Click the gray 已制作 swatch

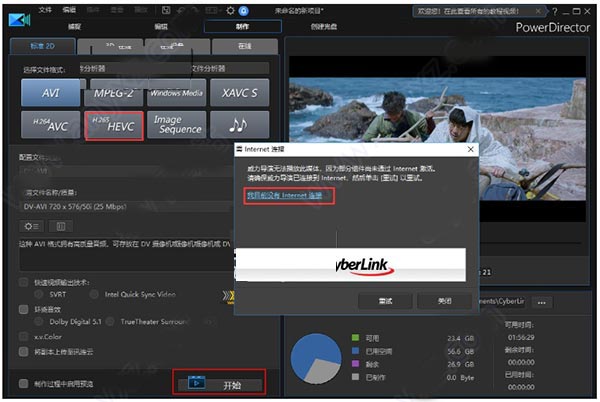click(x=355, y=377)
